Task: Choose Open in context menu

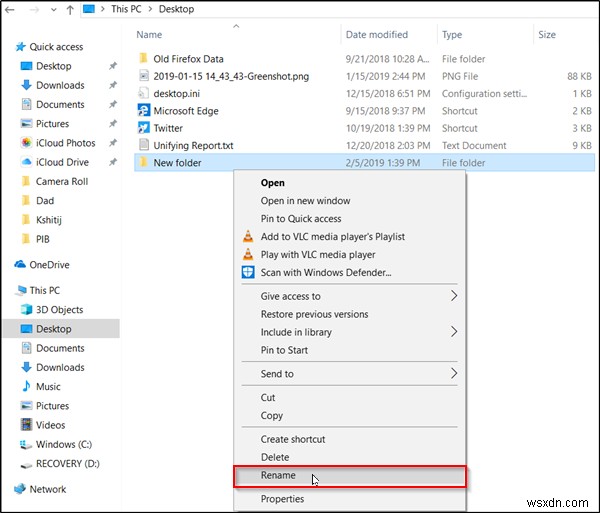Action: pyautogui.click(x=272, y=183)
